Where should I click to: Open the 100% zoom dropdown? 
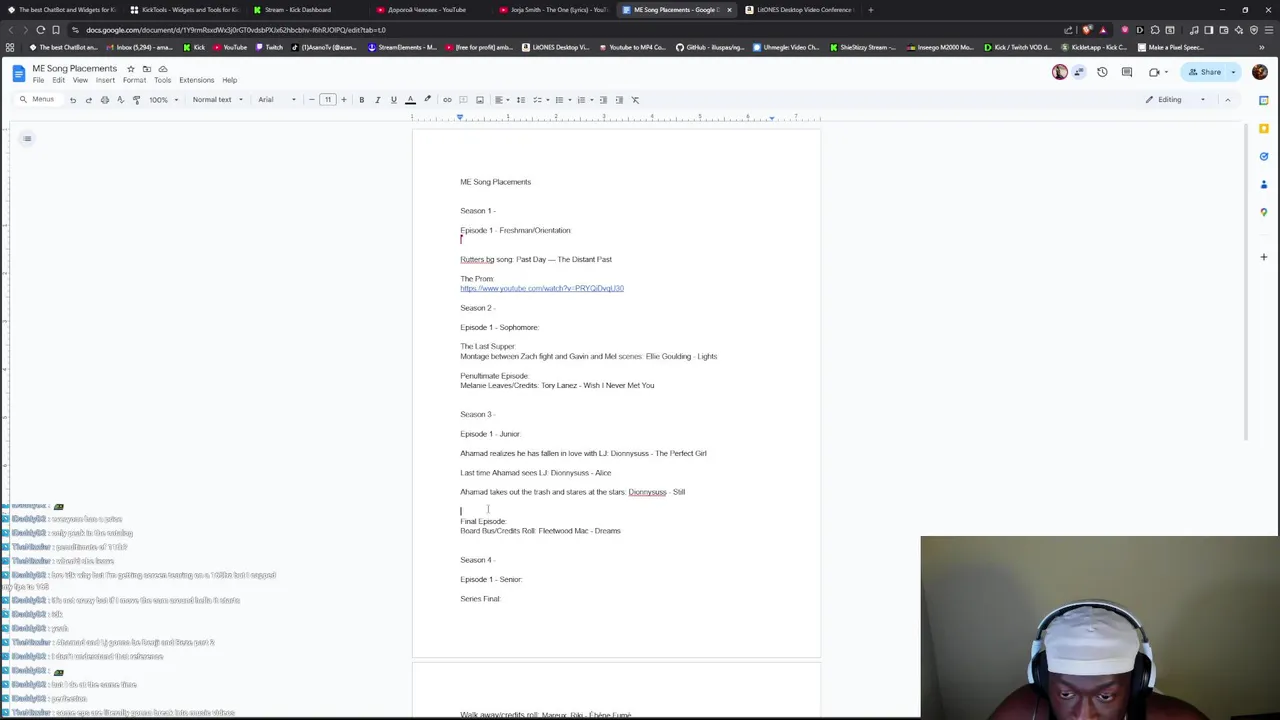pos(164,100)
